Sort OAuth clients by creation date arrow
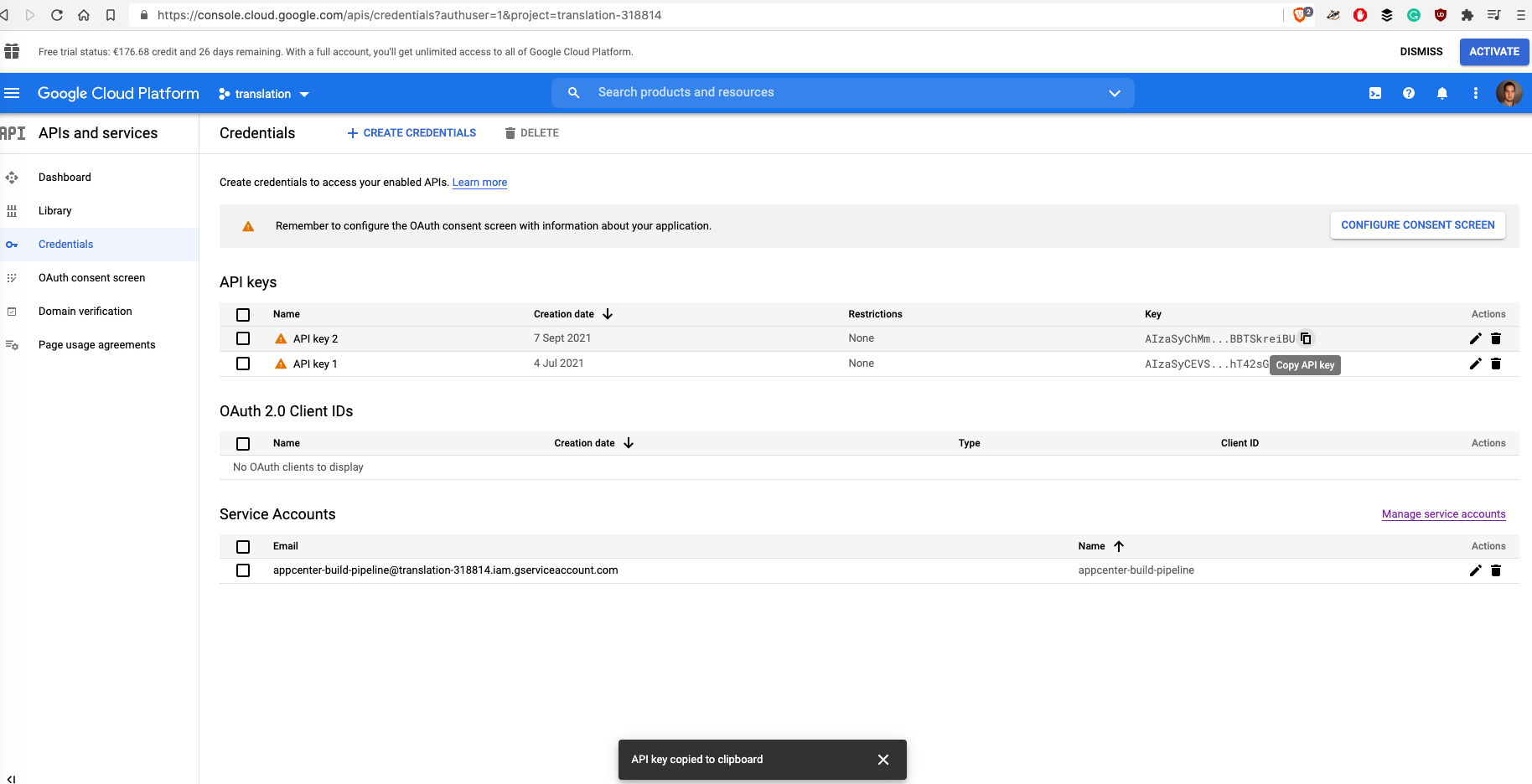1532x784 pixels. (629, 443)
